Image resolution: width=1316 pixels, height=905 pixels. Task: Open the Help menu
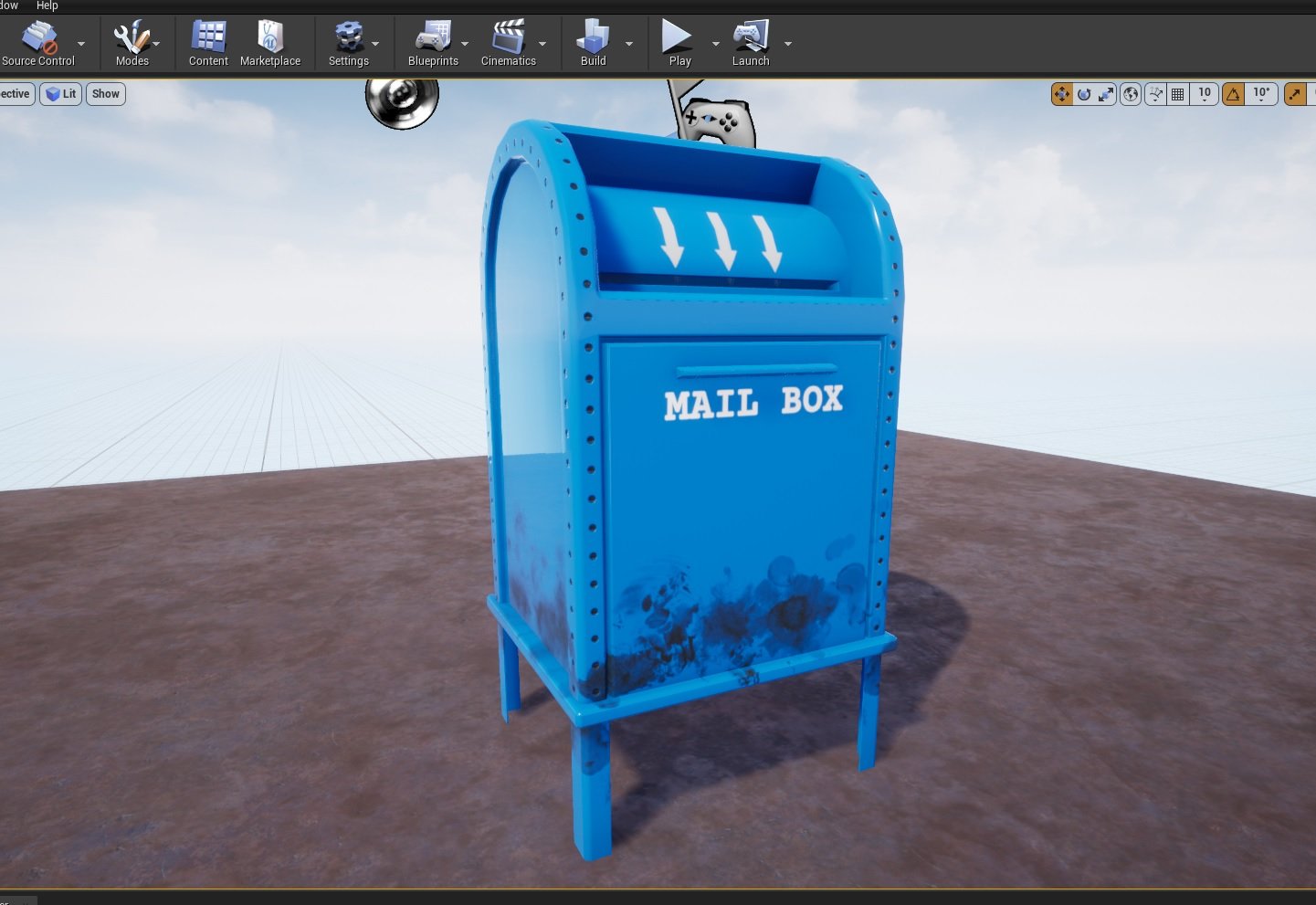click(47, 6)
